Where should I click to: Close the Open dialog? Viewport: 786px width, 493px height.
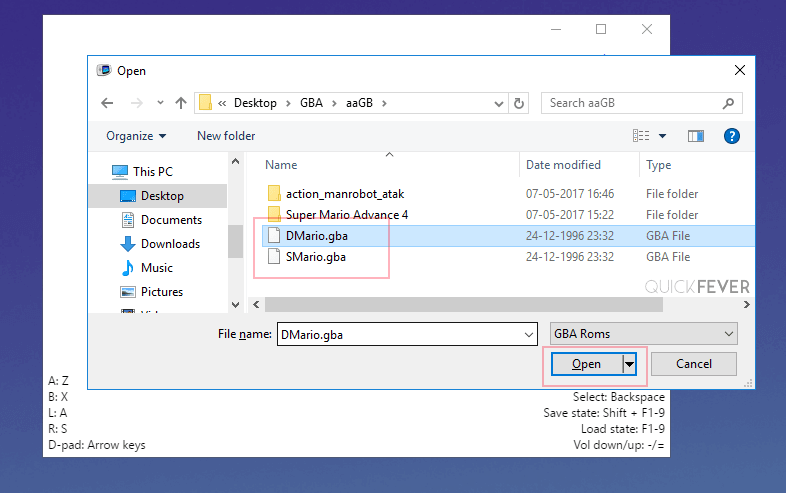click(740, 70)
